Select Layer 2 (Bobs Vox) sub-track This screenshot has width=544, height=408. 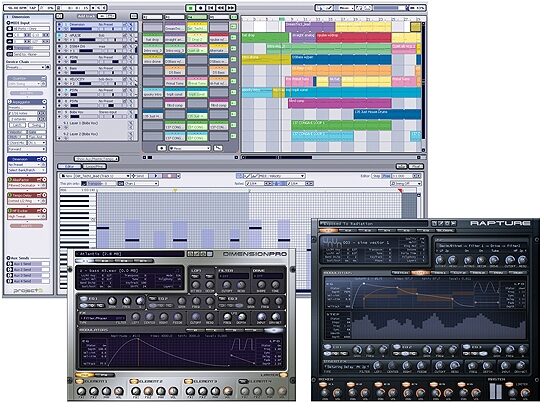(97, 135)
